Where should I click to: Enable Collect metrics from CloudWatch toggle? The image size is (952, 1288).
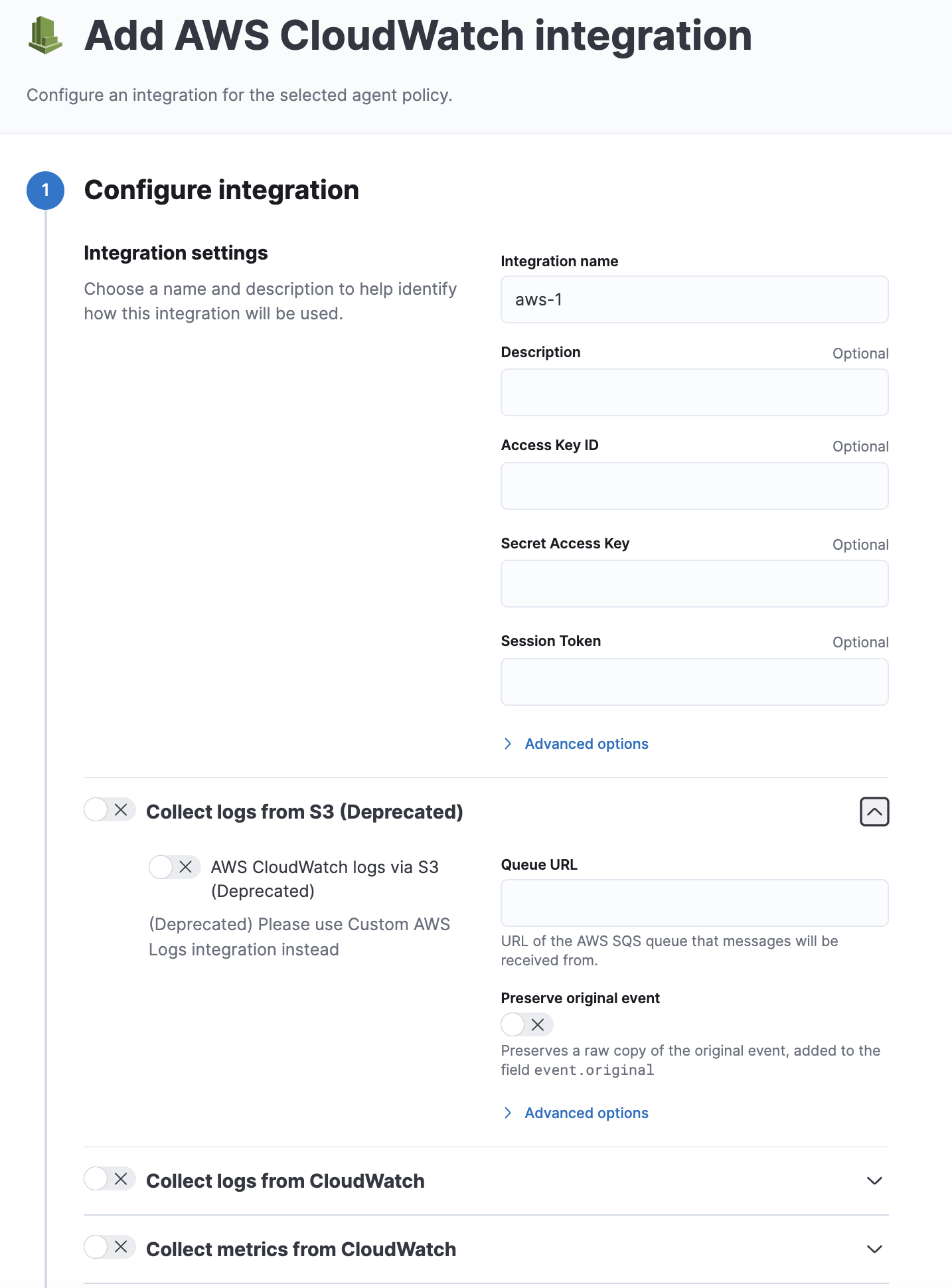(x=110, y=1248)
